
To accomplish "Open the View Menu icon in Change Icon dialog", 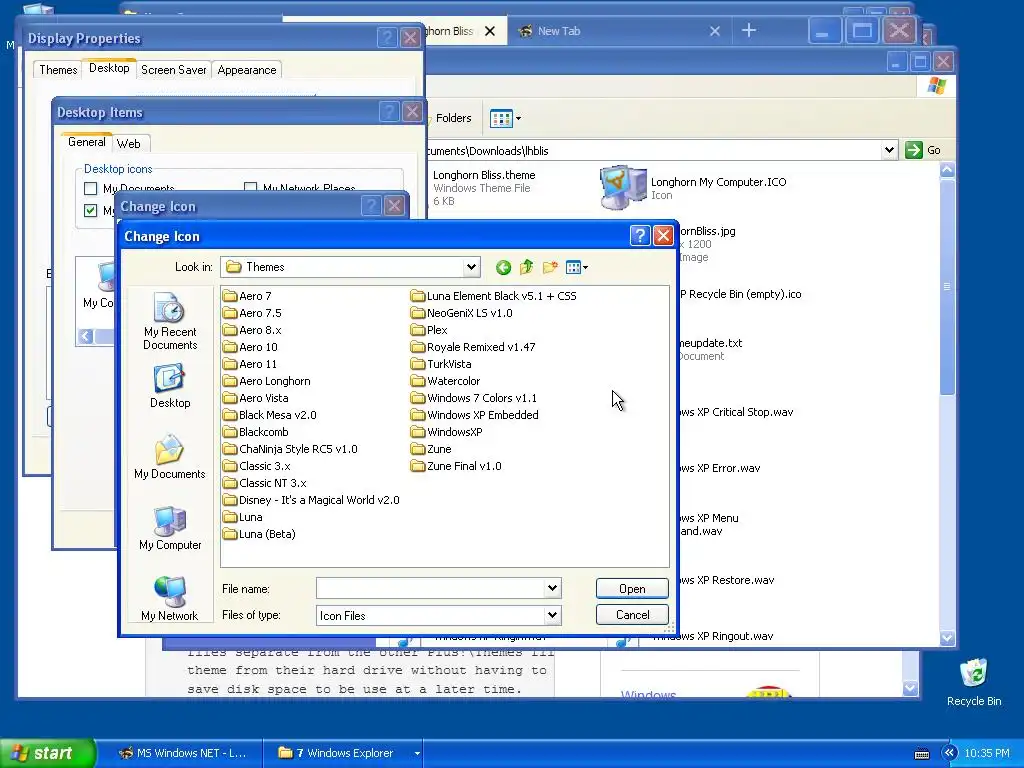I will point(577,267).
